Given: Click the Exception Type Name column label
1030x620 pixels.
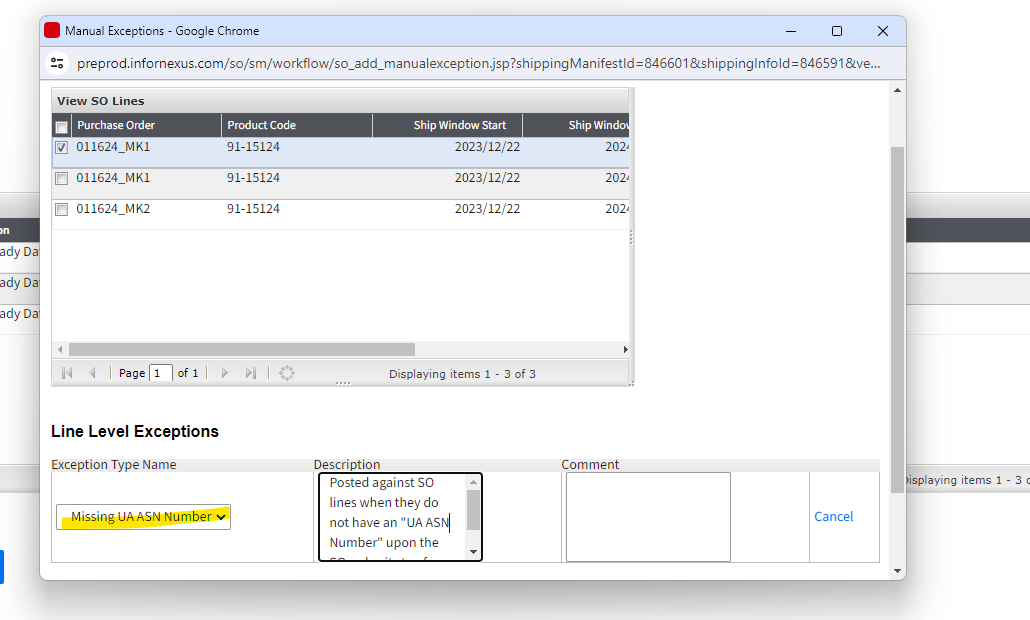Looking at the screenshot, I should coord(114,464).
